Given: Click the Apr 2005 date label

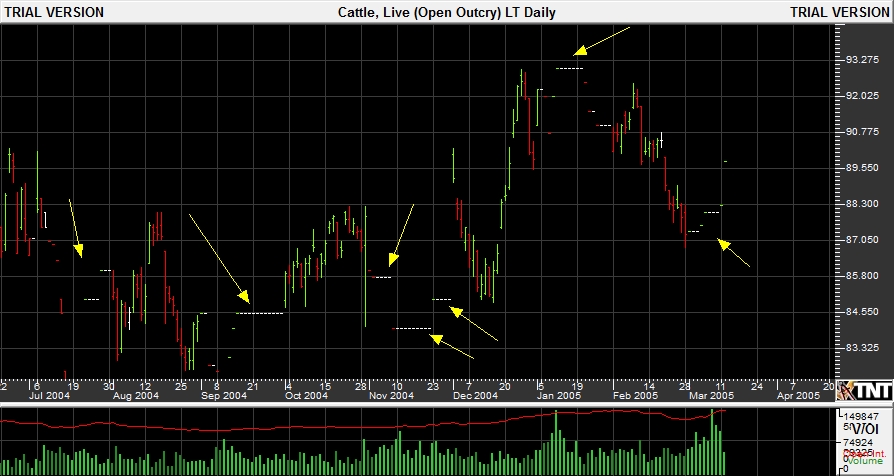Looking at the screenshot, I should (x=799, y=396).
